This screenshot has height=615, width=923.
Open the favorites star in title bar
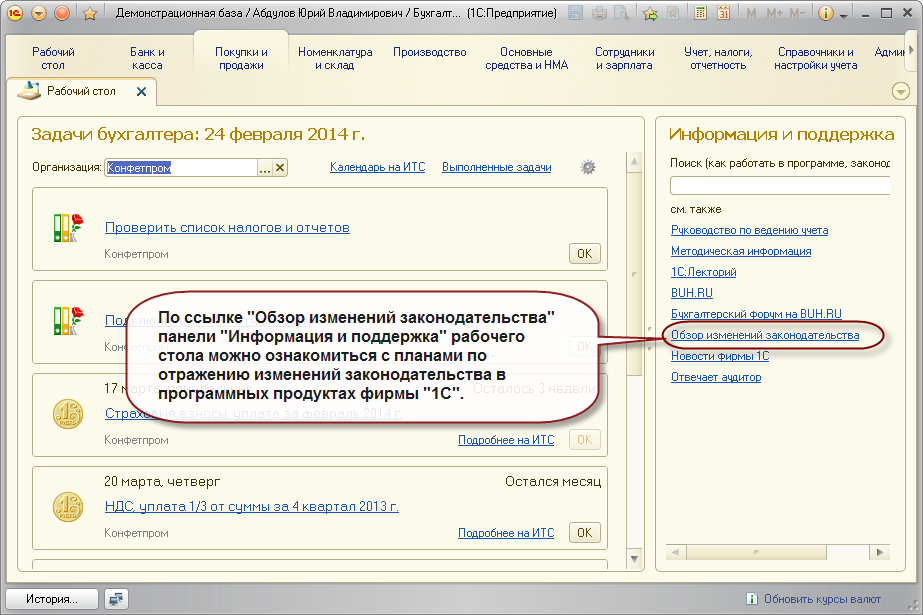coord(89,13)
